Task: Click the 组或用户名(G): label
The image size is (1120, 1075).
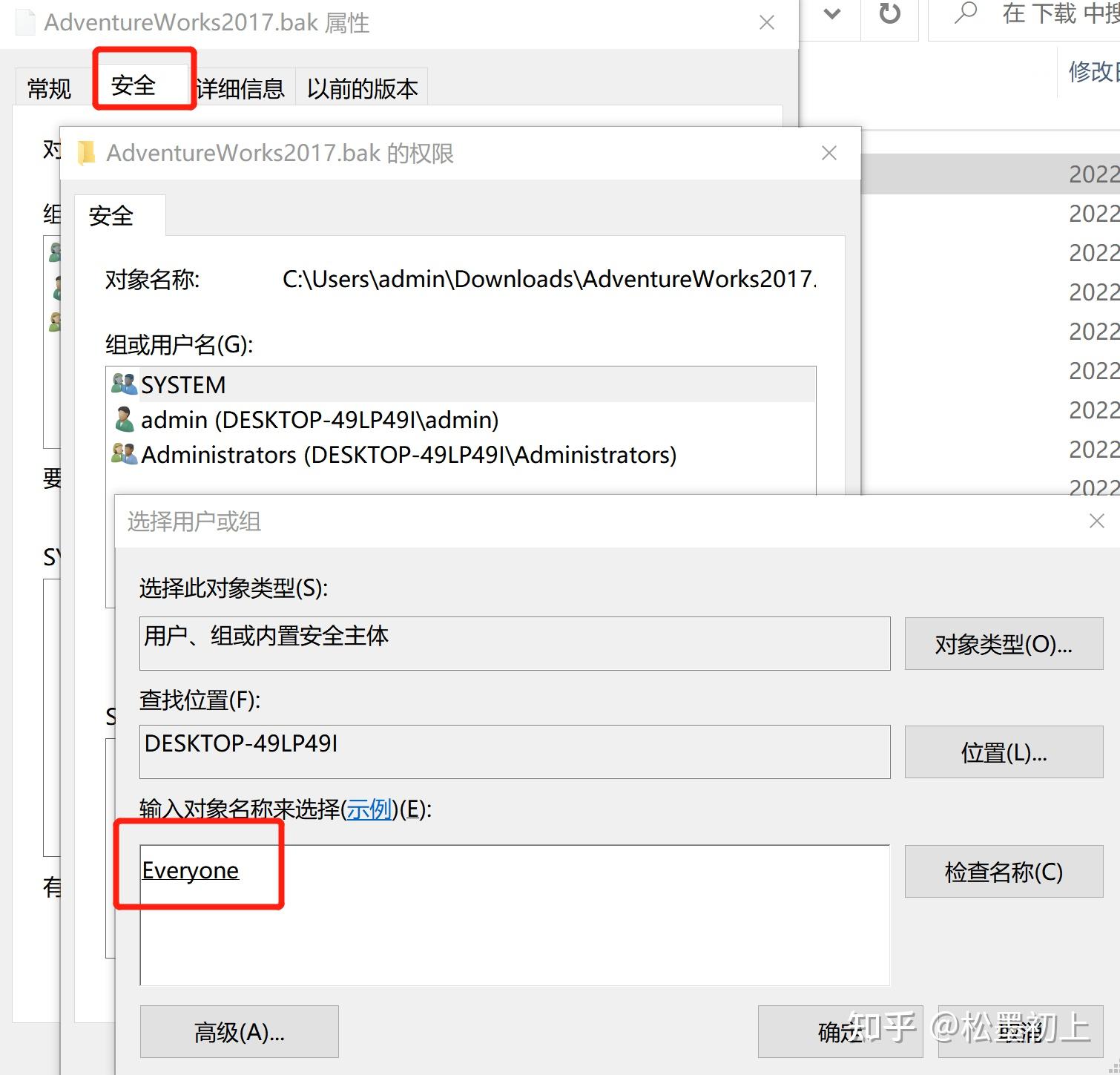Action: [179, 344]
